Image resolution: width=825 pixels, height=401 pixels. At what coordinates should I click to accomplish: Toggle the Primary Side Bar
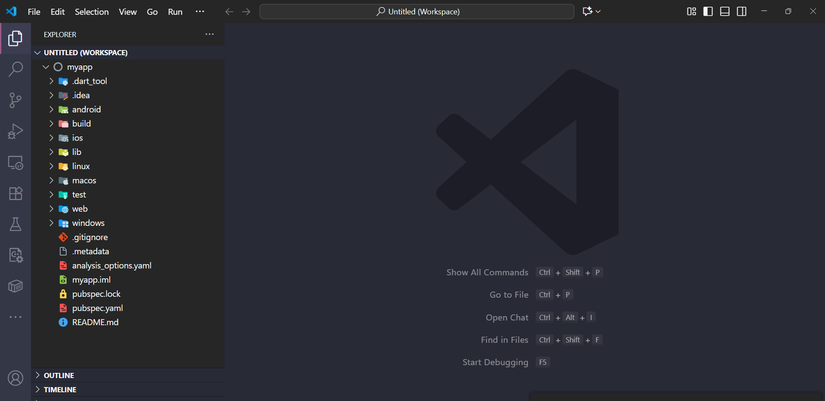708,12
